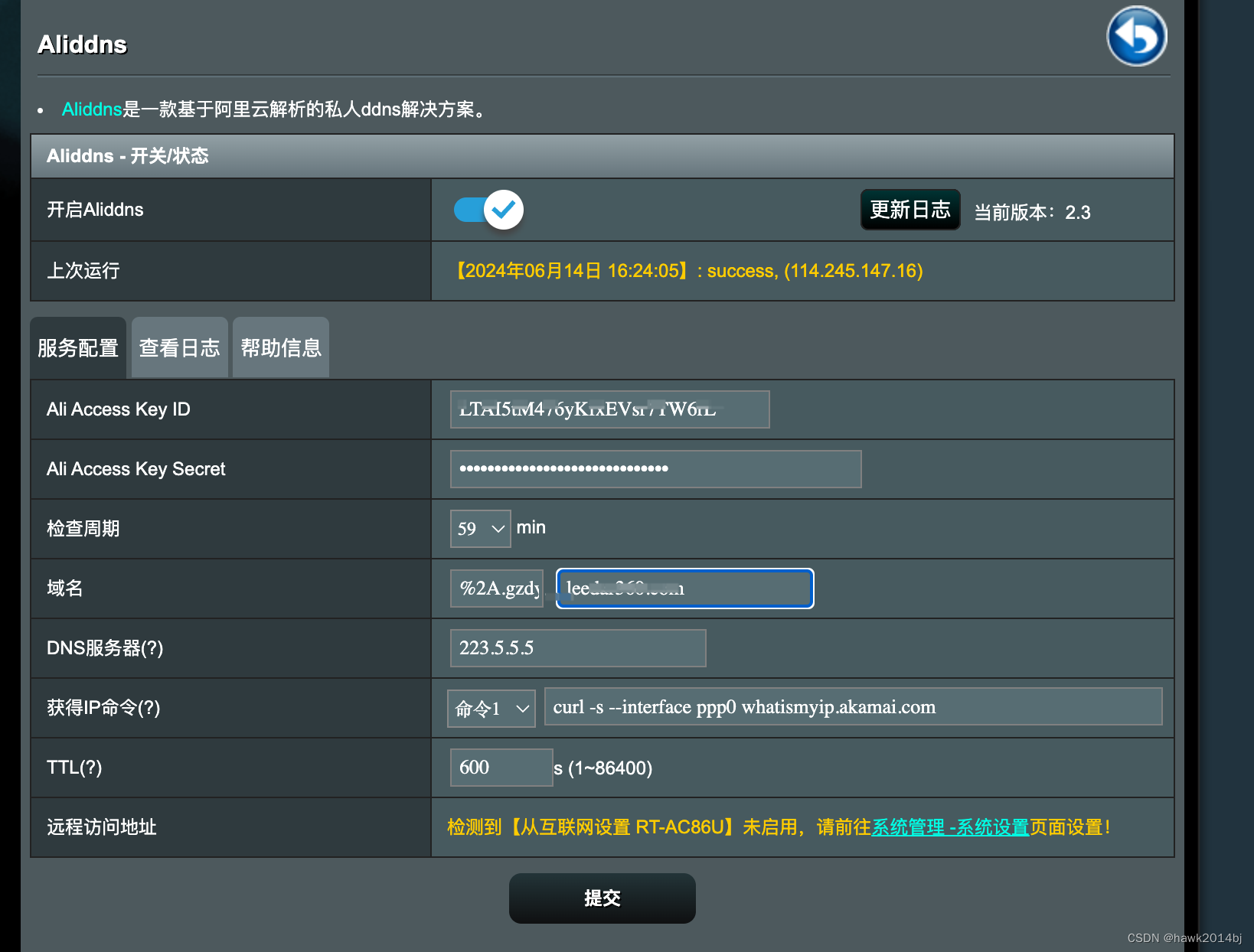Open the 检查周期 interval dropdown
The width and height of the screenshot is (1254, 952).
[x=479, y=528]
